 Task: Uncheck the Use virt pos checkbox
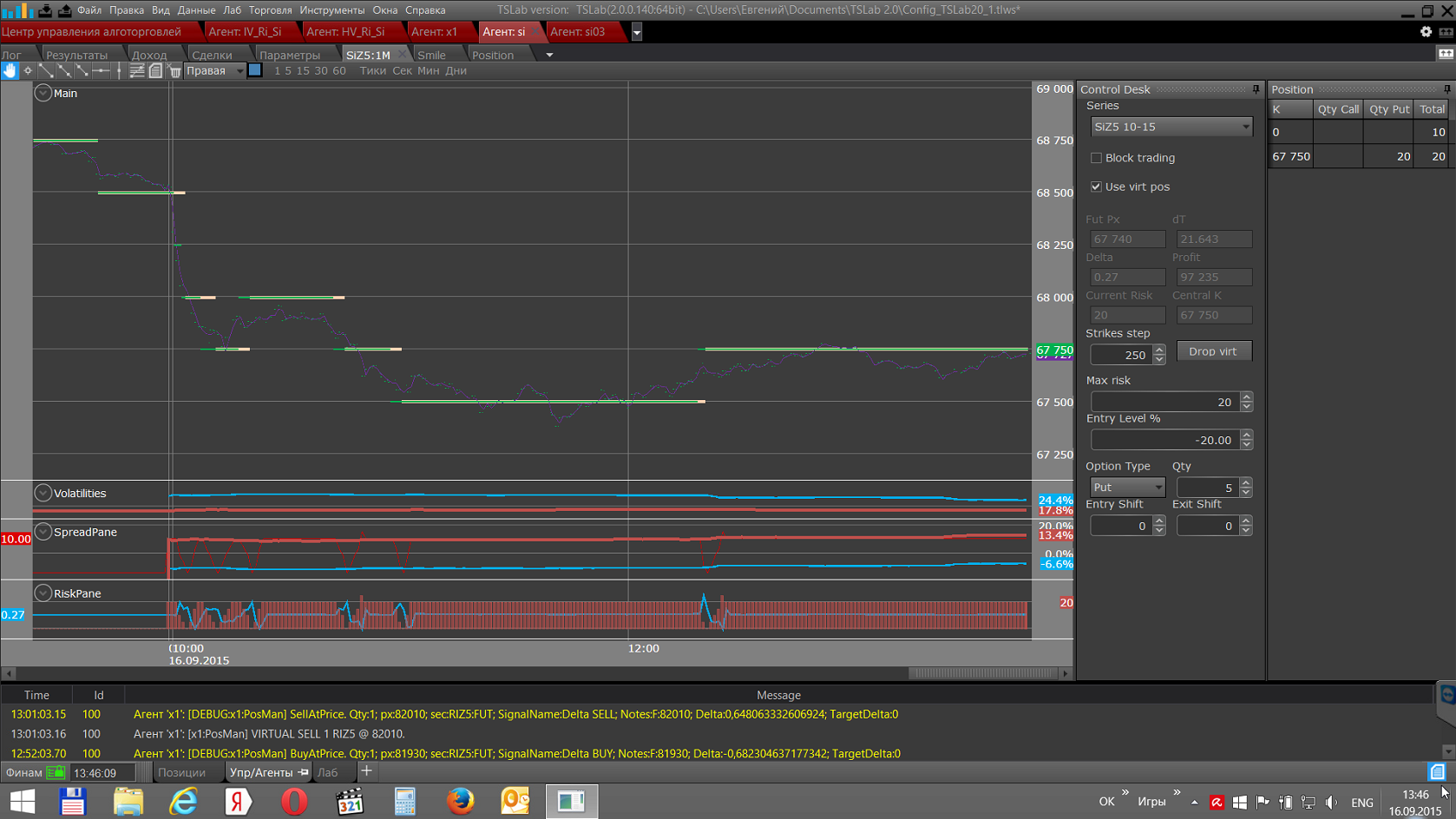point(1096,187)
